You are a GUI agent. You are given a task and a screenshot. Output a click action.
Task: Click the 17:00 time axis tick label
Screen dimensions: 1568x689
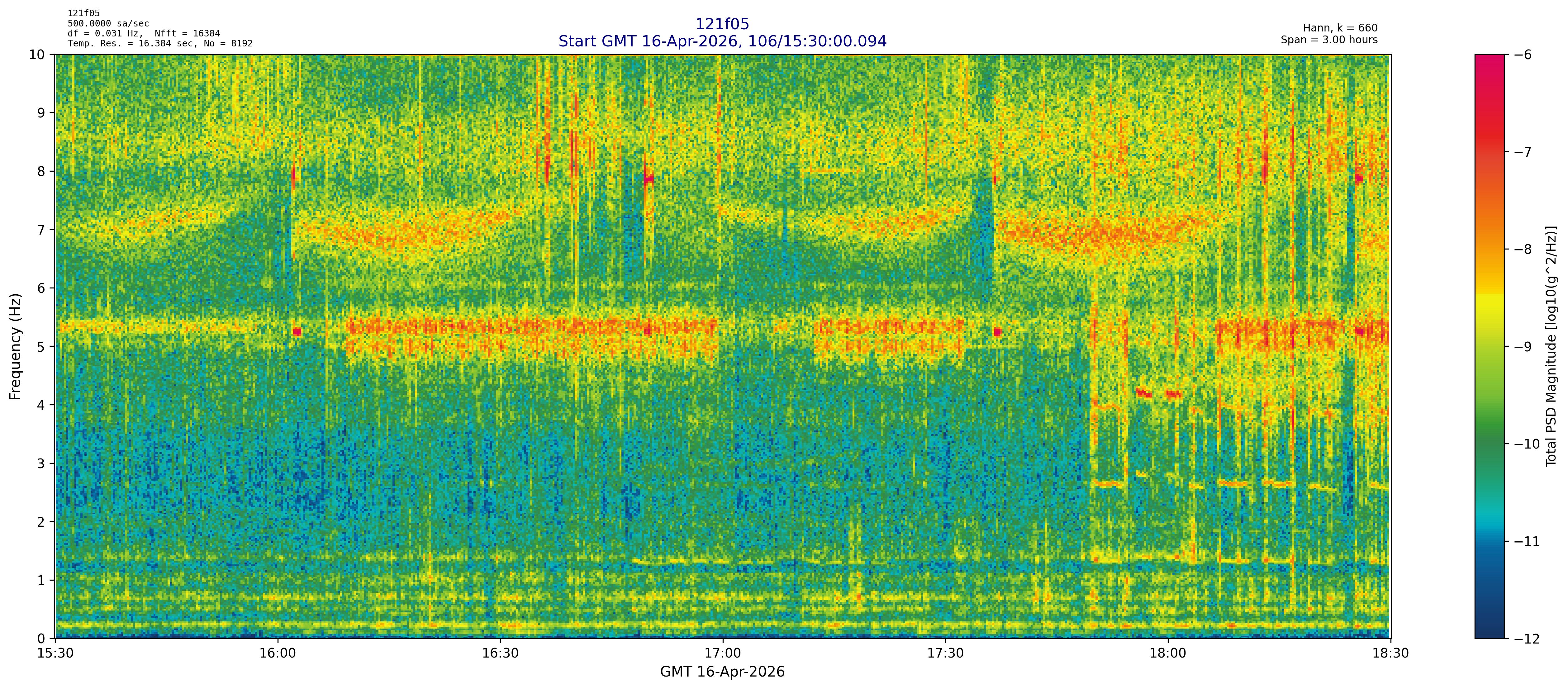tap(723, 654)
